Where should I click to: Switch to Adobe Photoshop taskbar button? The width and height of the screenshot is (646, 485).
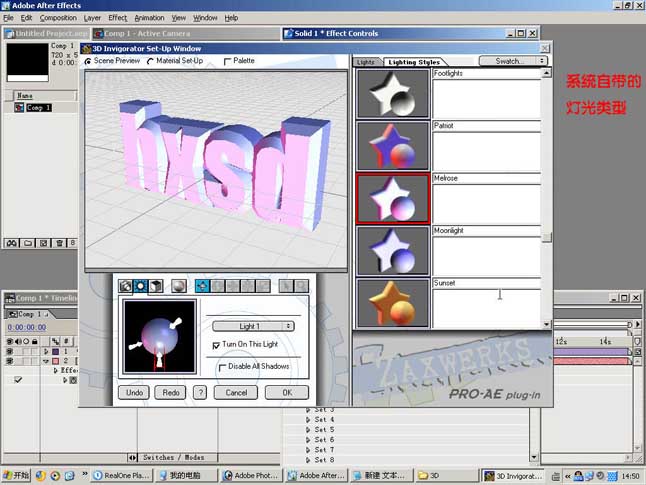[x=251, y=475]
